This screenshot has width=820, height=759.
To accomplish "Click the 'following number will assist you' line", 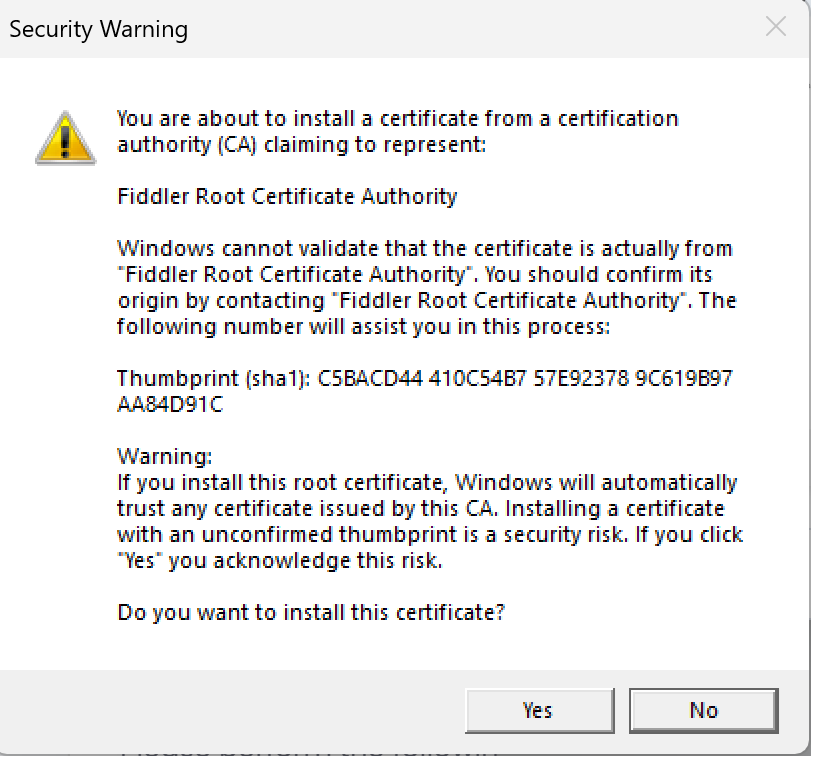I will click(363, 327).
